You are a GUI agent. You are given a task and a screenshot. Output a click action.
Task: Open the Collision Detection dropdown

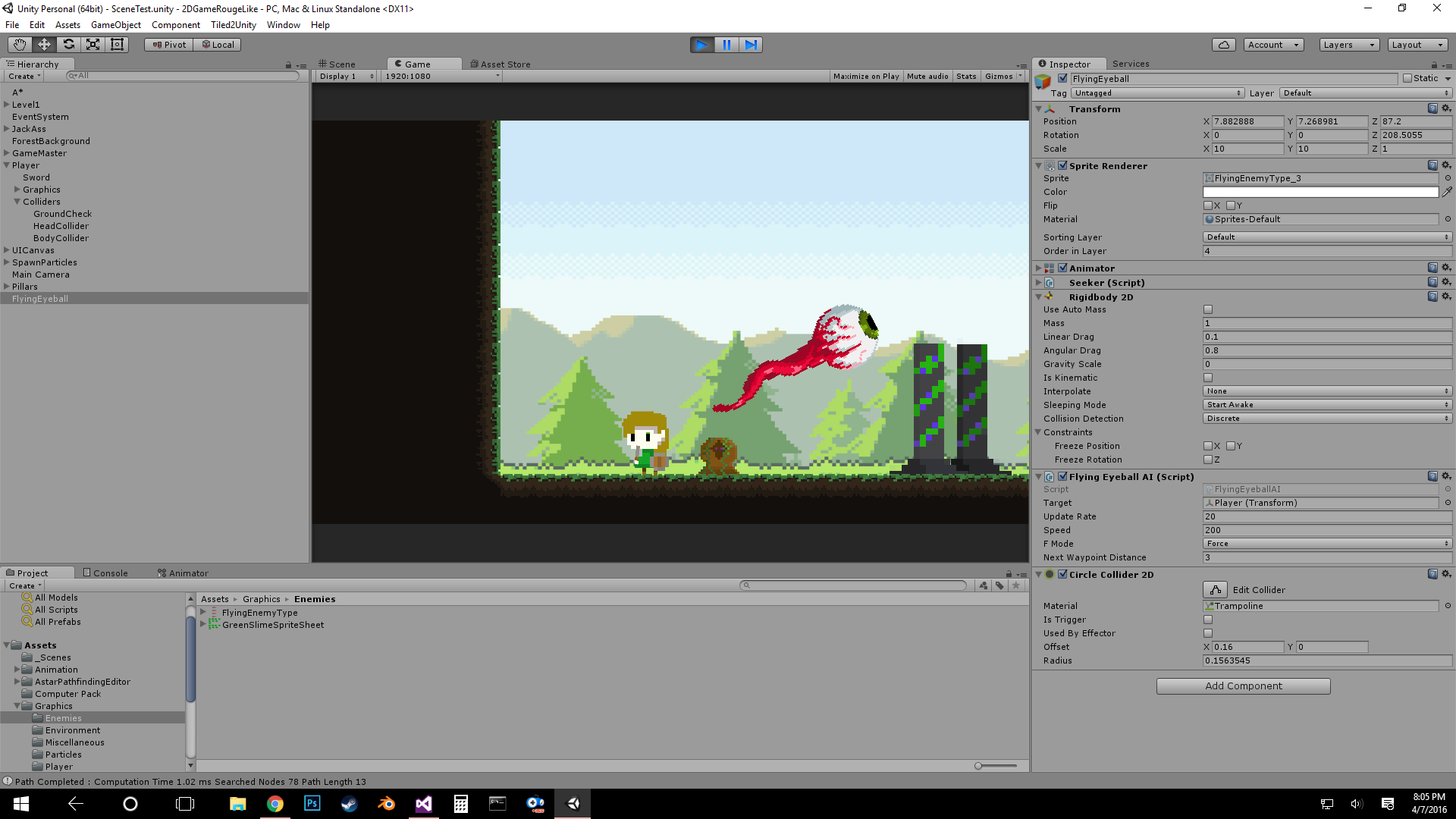point(1327,419)
